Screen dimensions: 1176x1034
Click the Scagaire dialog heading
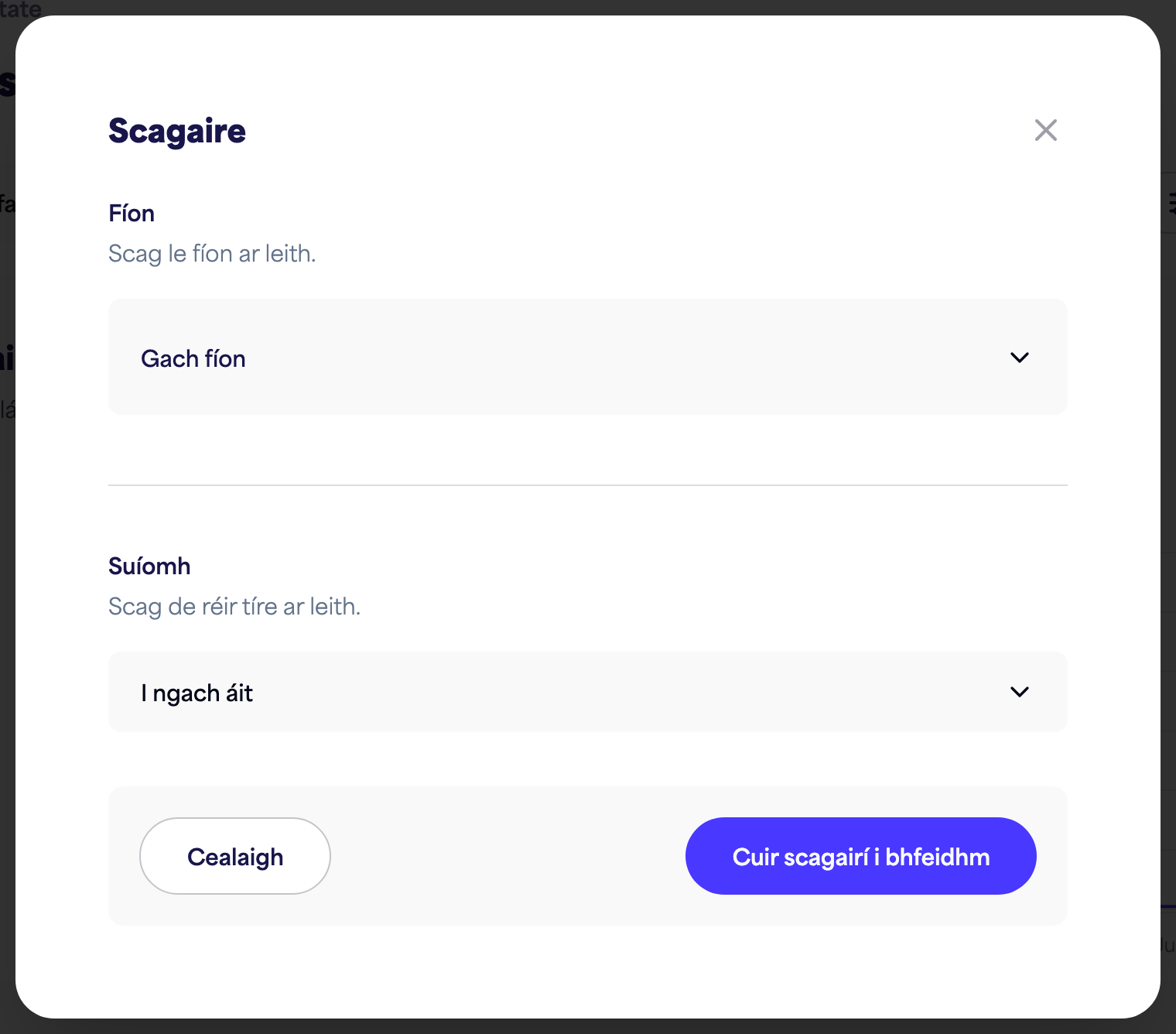(177, 131)
